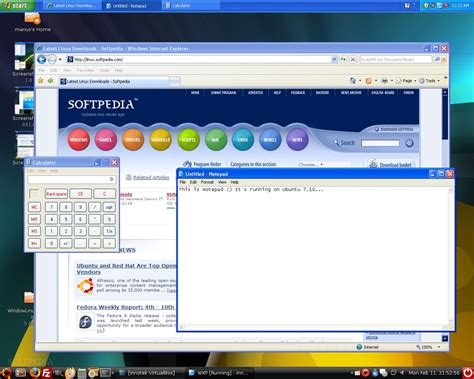474x379 pixels.
Task: Click the teal Linux ball on Softpedia
Action: click(x=243, y=139)
